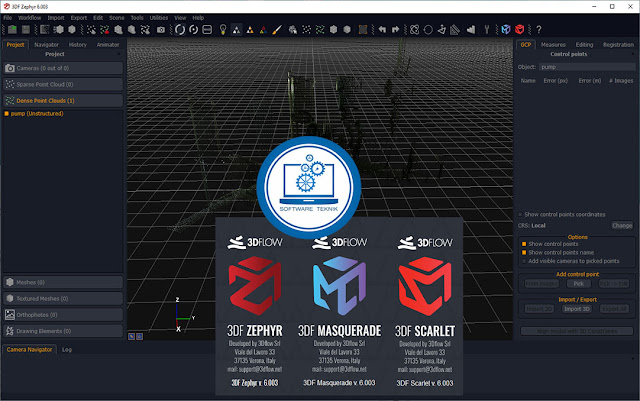640x401 pixels.
Task: Collapse the Dense Point Clouds (1) section
Action: 63,100
